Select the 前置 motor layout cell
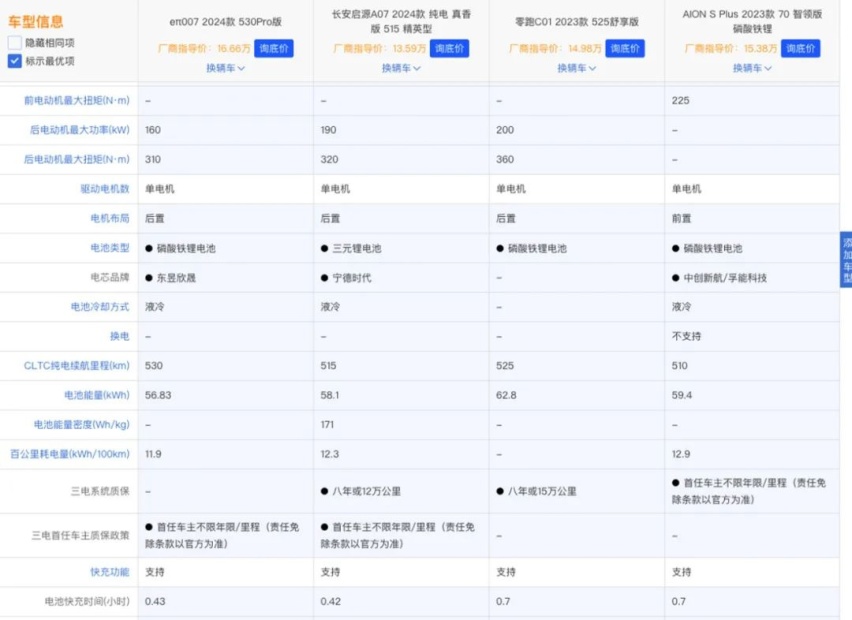 coord(681,218)
